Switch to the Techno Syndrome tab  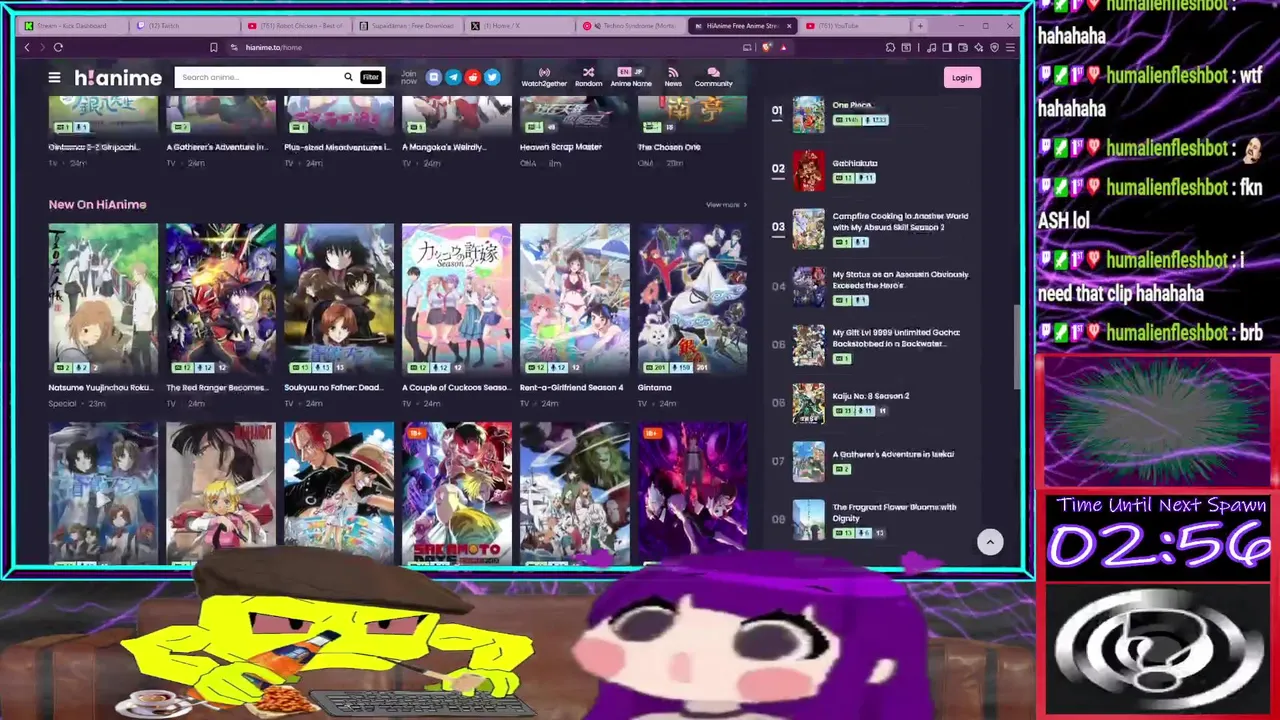click(633, 25)
